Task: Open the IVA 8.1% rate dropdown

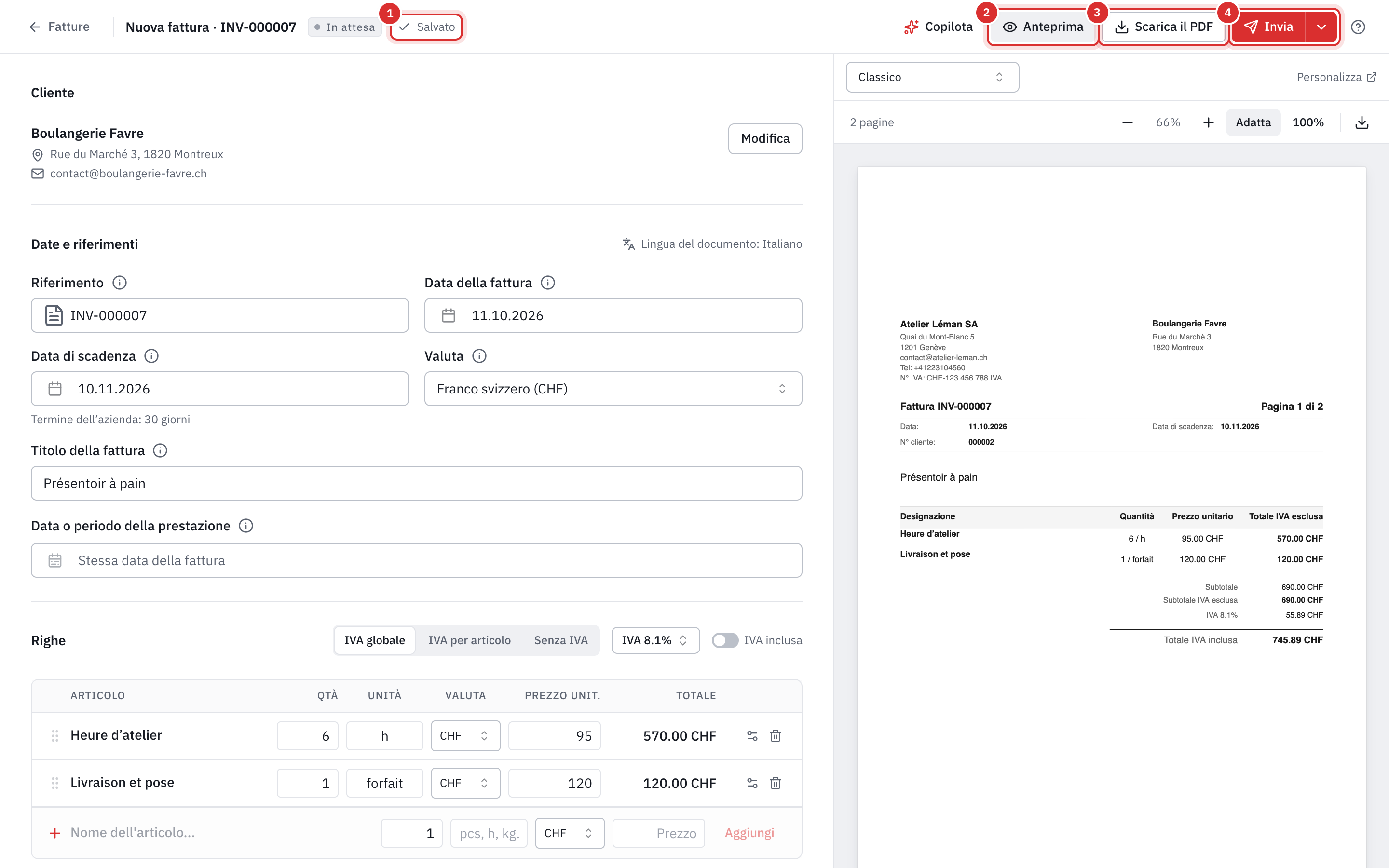Action: click(655, 640)
